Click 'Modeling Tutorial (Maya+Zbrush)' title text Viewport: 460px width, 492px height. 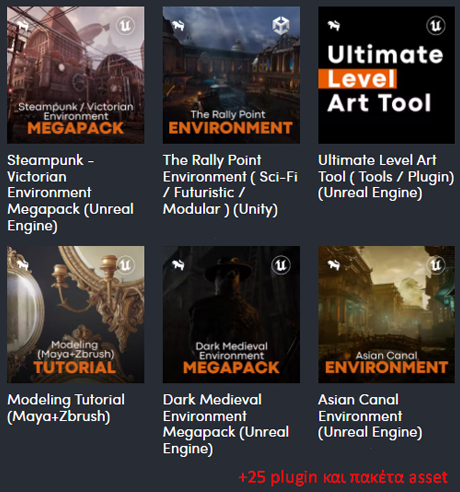click(x=66, y=408)
